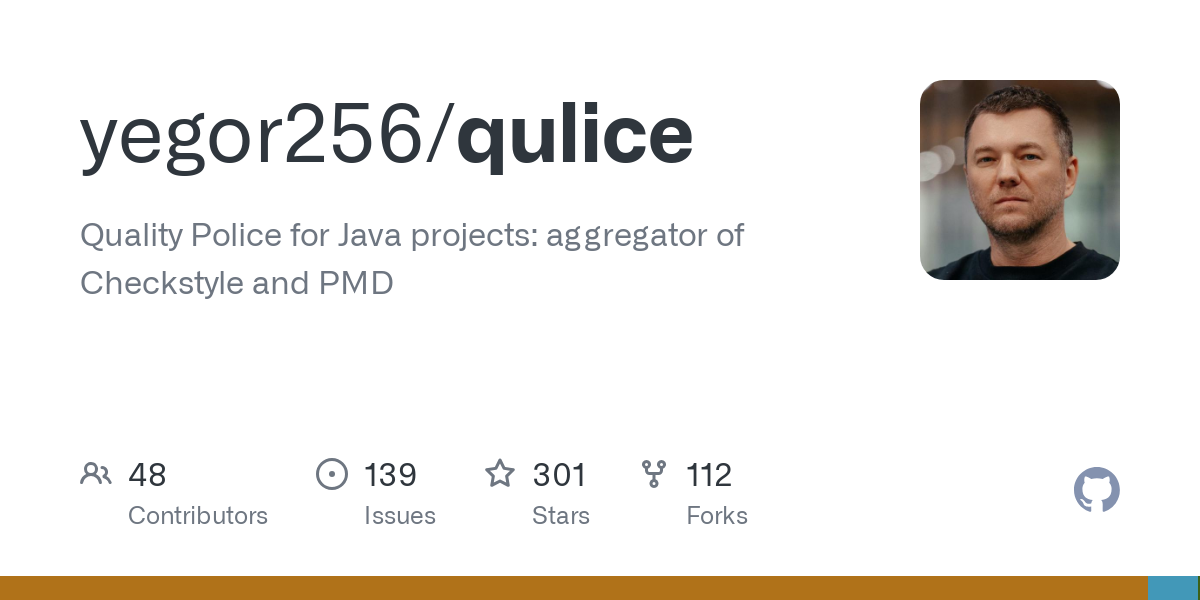Open the bold qulice repository name
Viewport: 1200px width, 600px height.
(575, 135)
